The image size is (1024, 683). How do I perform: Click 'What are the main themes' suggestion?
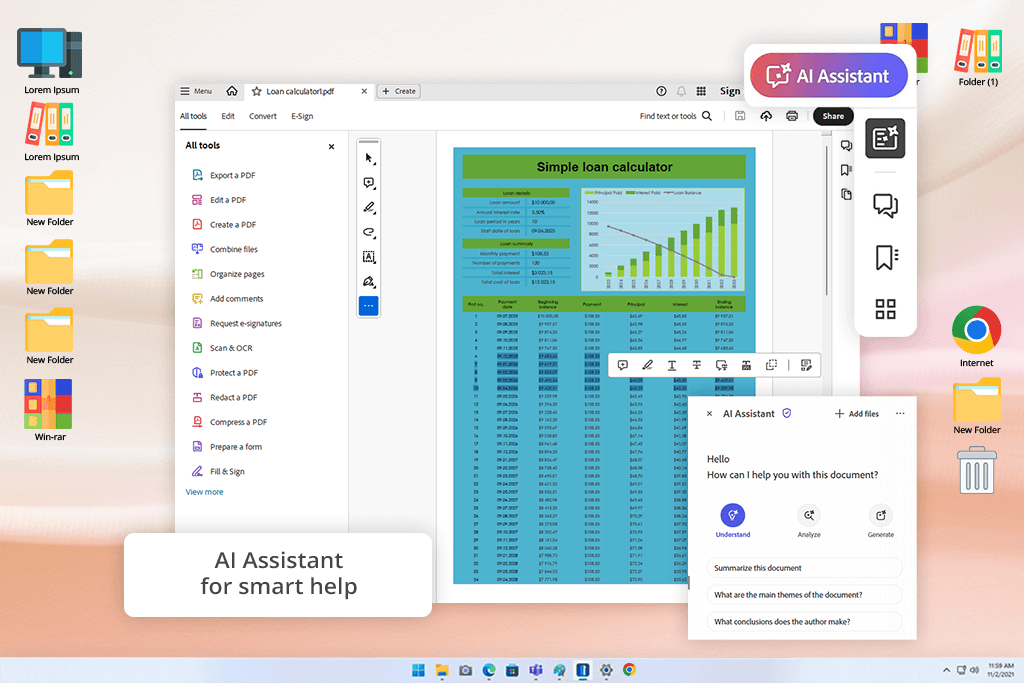(805, 595)
